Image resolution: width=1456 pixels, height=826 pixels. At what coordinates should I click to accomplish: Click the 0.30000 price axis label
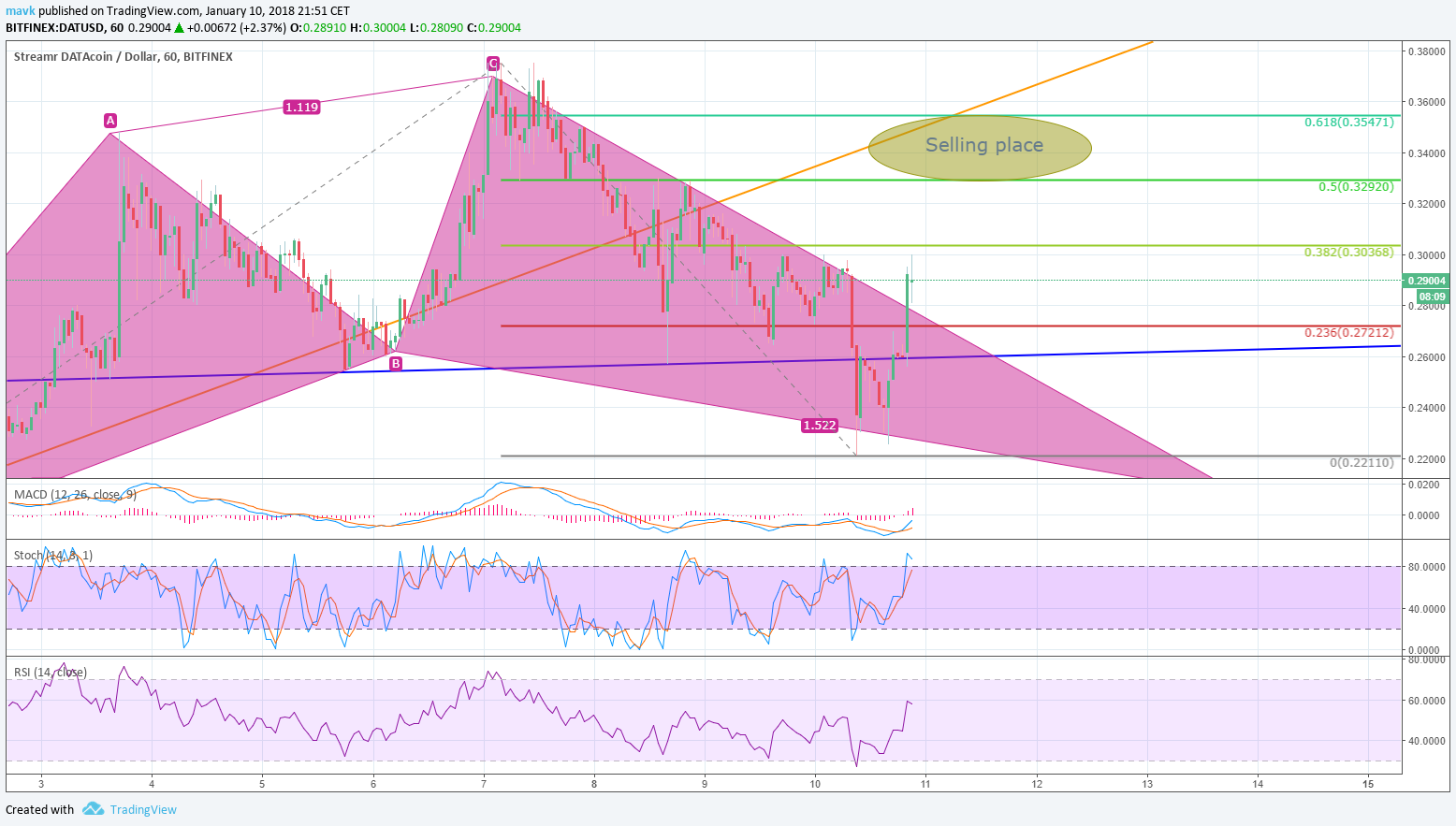1427,255
